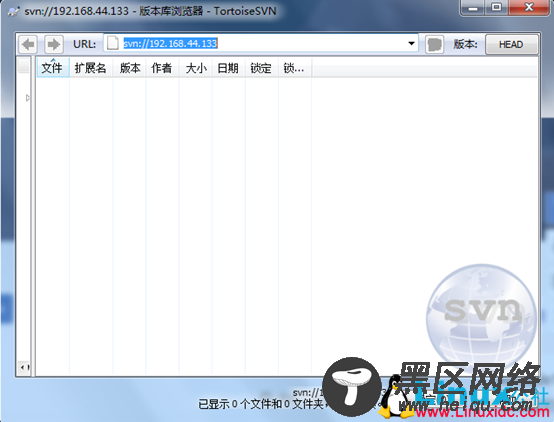This screenshot has height=422, width=554.
Task: Sort by the 文件 column header
Action: tap(53, 68)
